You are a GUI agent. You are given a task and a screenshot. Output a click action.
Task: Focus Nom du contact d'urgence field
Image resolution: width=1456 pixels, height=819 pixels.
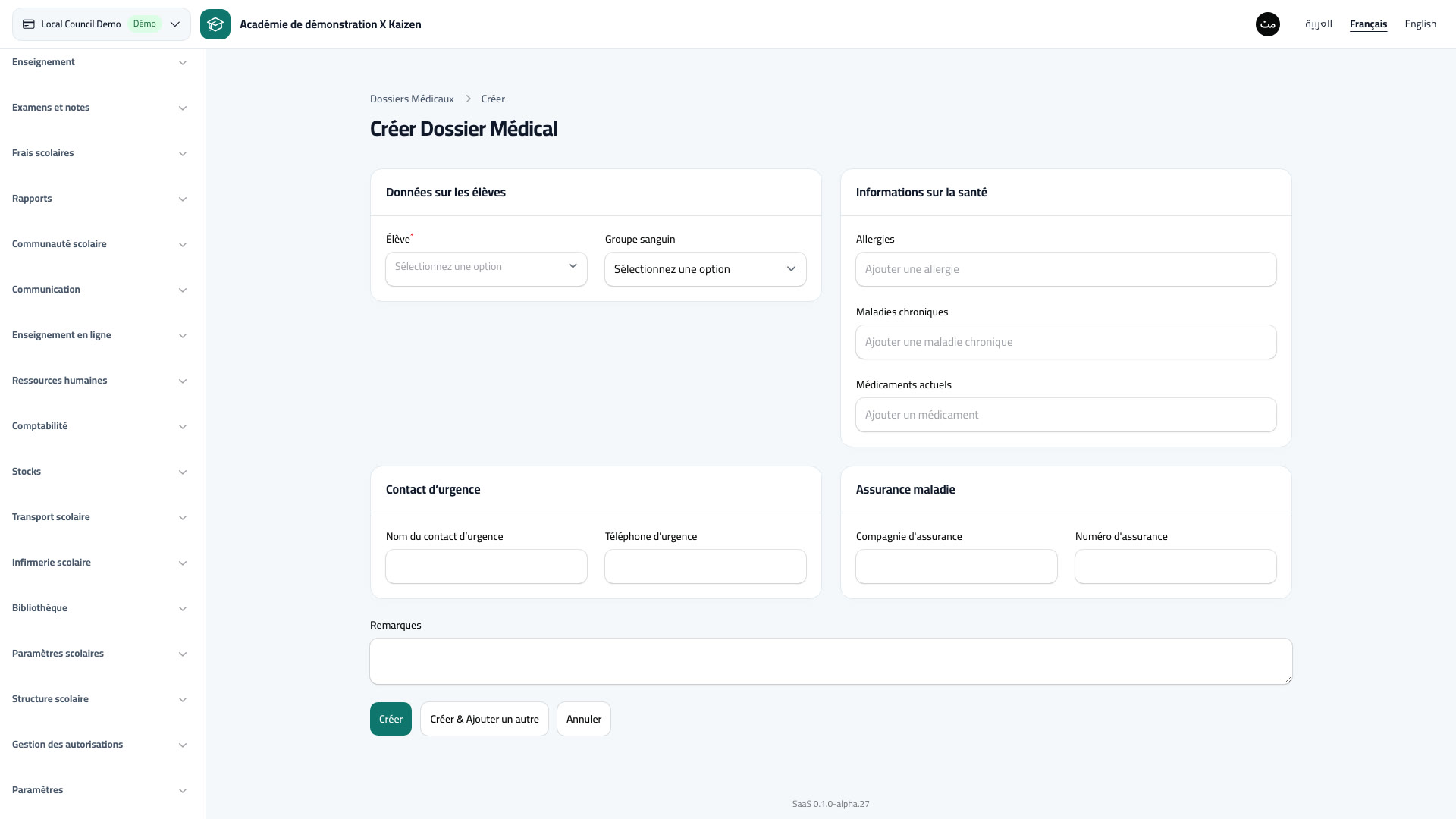(x=486, y=566)
